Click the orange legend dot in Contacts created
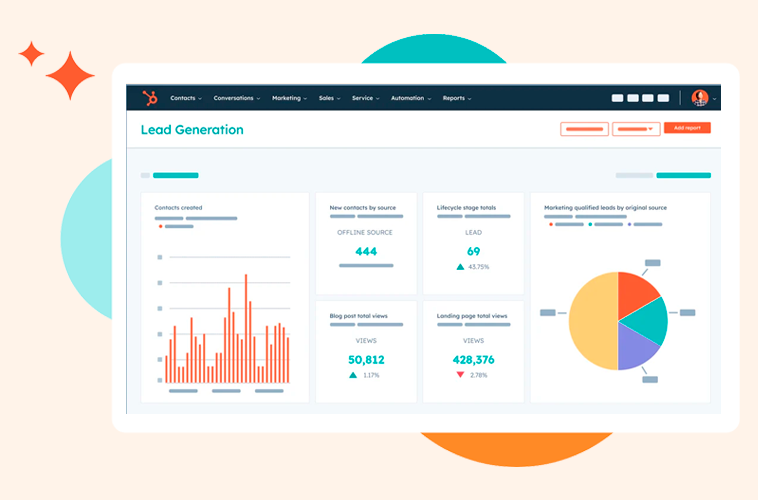758x500 pixels. (x=160, y=227)
